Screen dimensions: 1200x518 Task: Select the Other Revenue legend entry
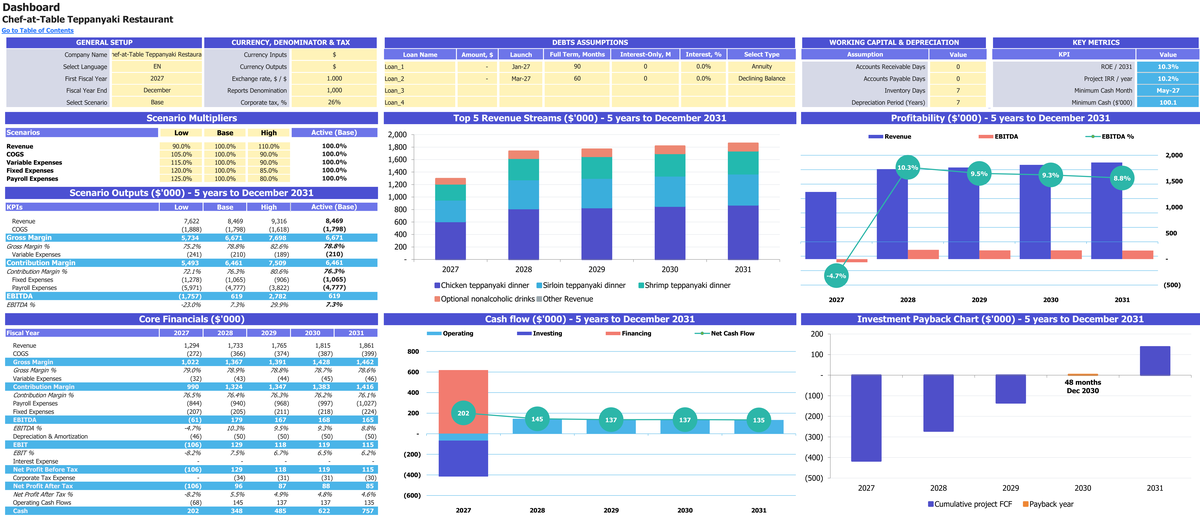point(564,299)
